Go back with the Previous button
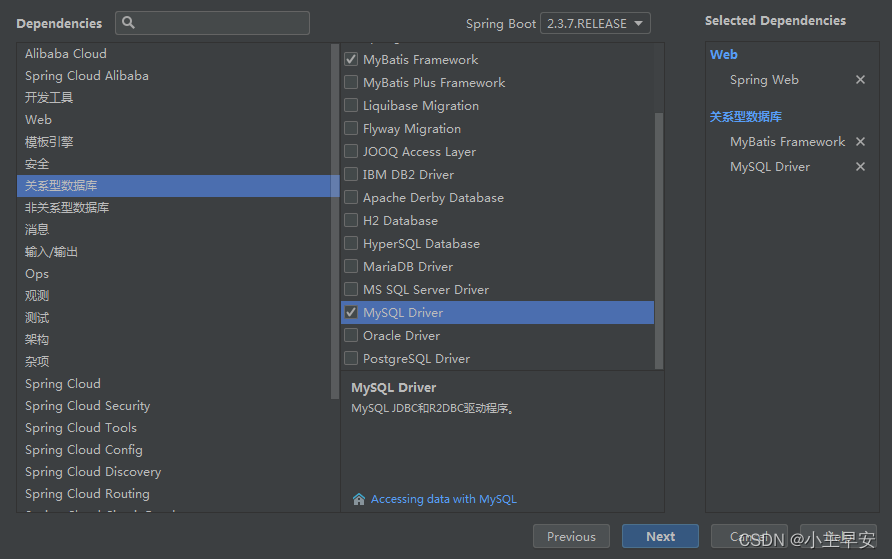This screenshot has height=559, width=892. pos(571,536)
